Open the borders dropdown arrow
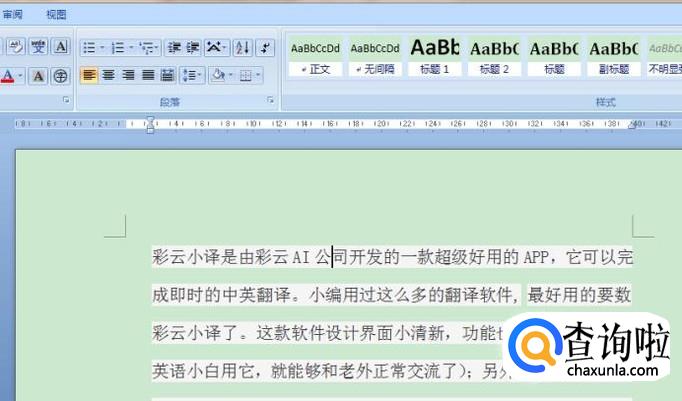This screenshot has width=682, height=401. [258, 75]
